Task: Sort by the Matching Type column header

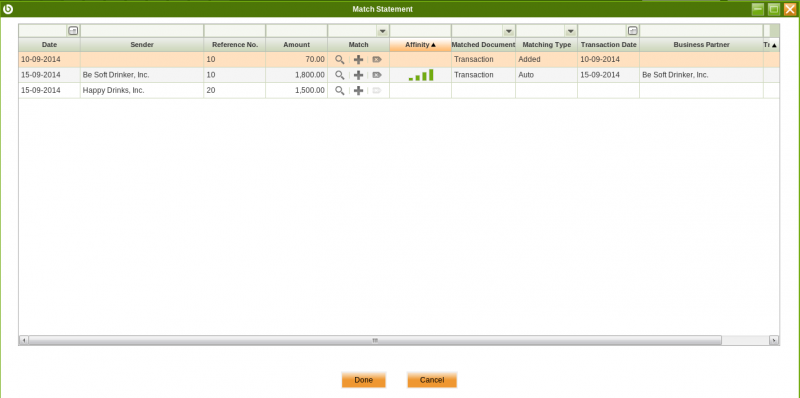Action: (x=546, y=45)
